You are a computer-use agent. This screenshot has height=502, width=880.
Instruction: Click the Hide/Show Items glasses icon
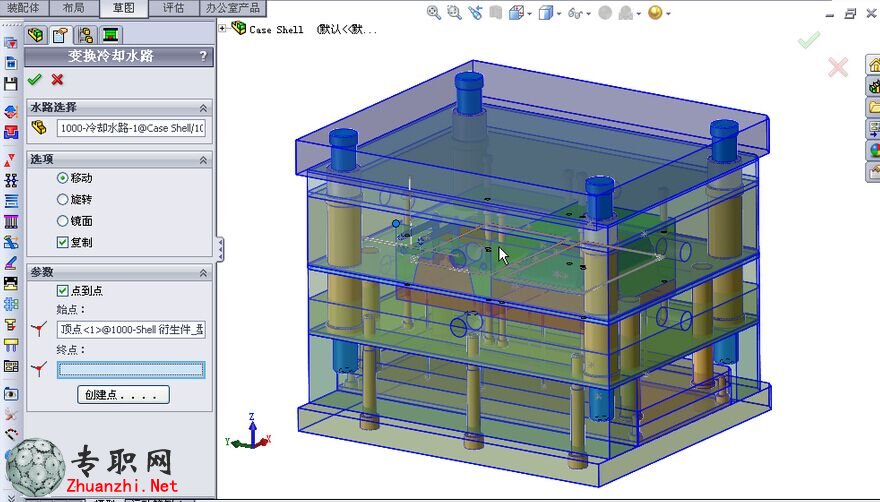(575, 12)
